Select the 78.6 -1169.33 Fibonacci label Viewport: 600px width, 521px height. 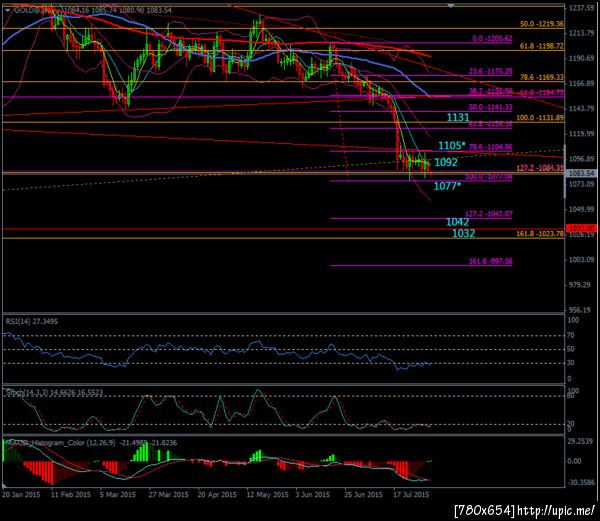(541, 77)
